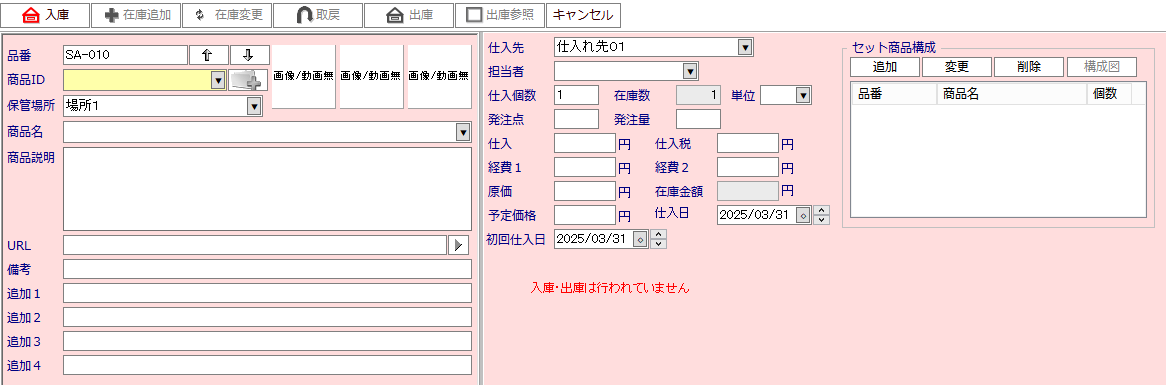Open the URL with the play arrow button

459,245
